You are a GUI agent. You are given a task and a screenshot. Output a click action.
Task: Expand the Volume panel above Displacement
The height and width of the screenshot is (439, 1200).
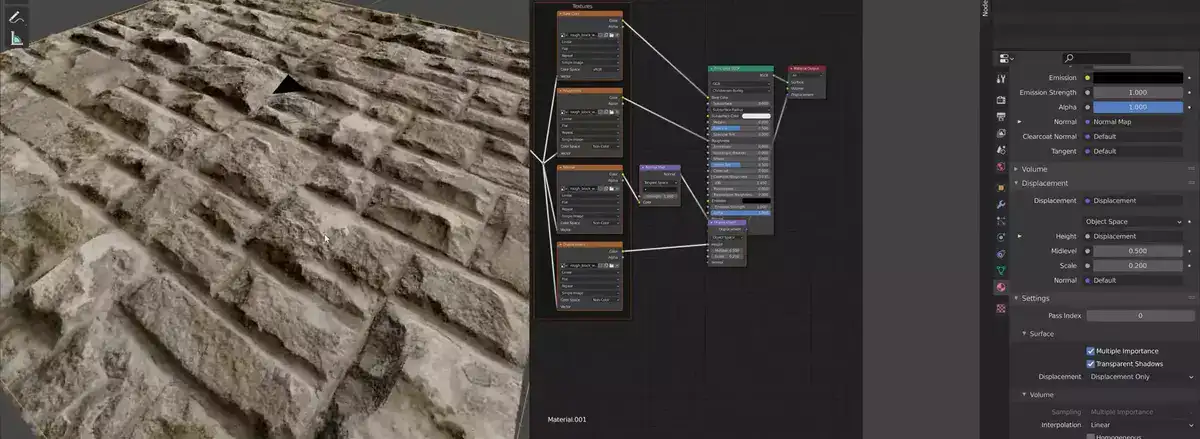tap(1016, 169)
